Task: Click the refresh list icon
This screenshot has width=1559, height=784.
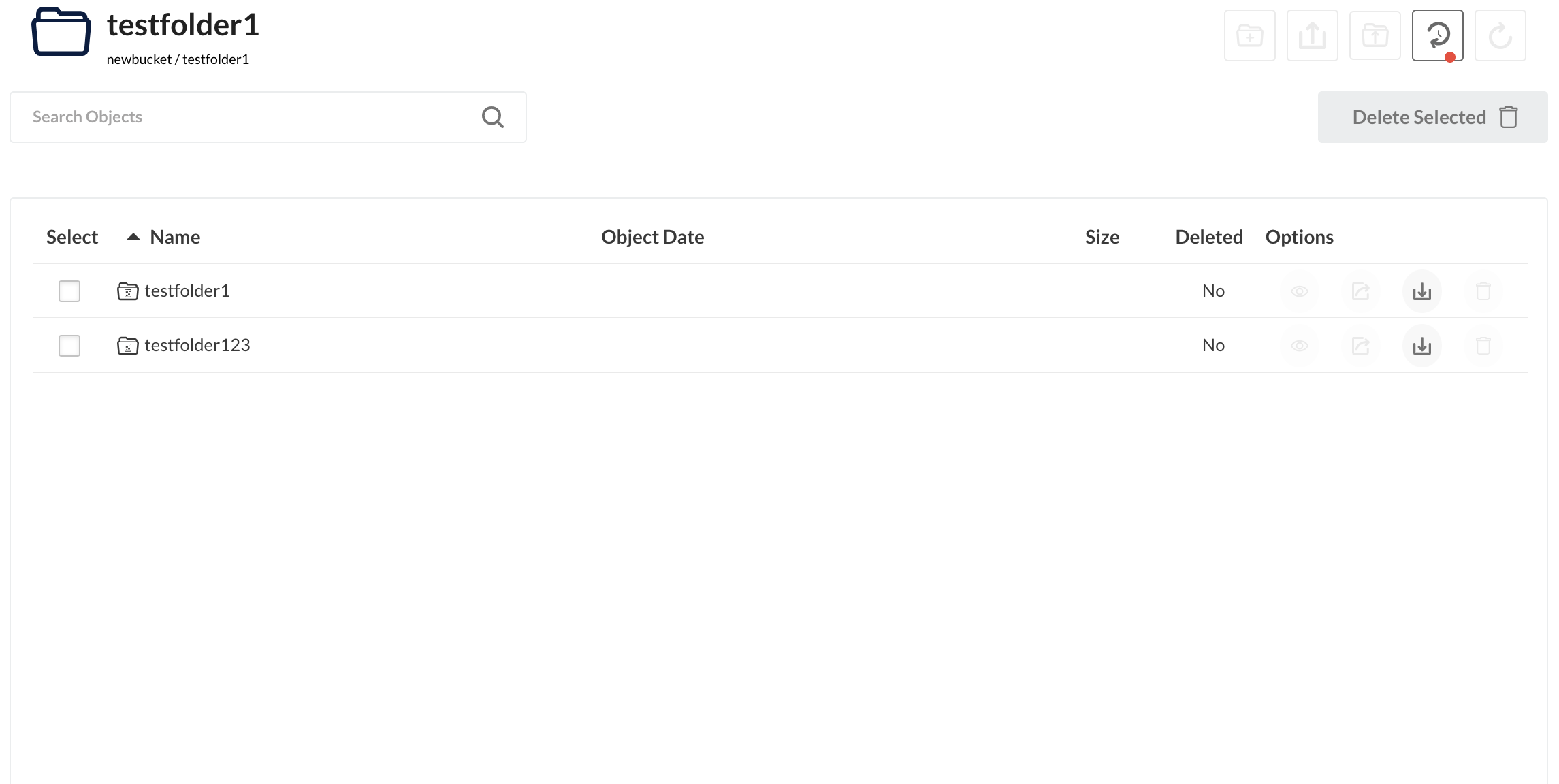Action: click(1500, 35)
